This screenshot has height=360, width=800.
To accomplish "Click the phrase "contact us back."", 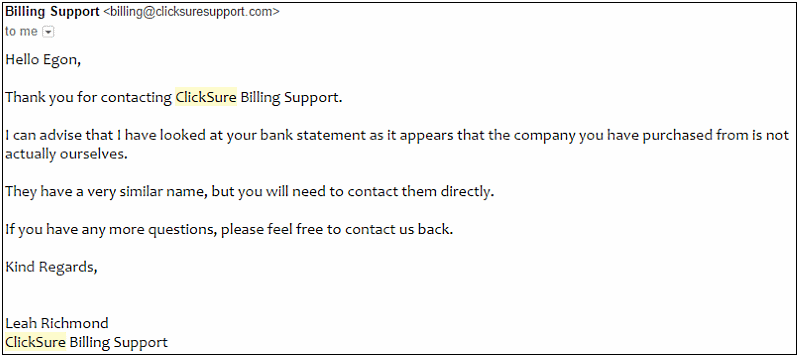I will (399, 230).
